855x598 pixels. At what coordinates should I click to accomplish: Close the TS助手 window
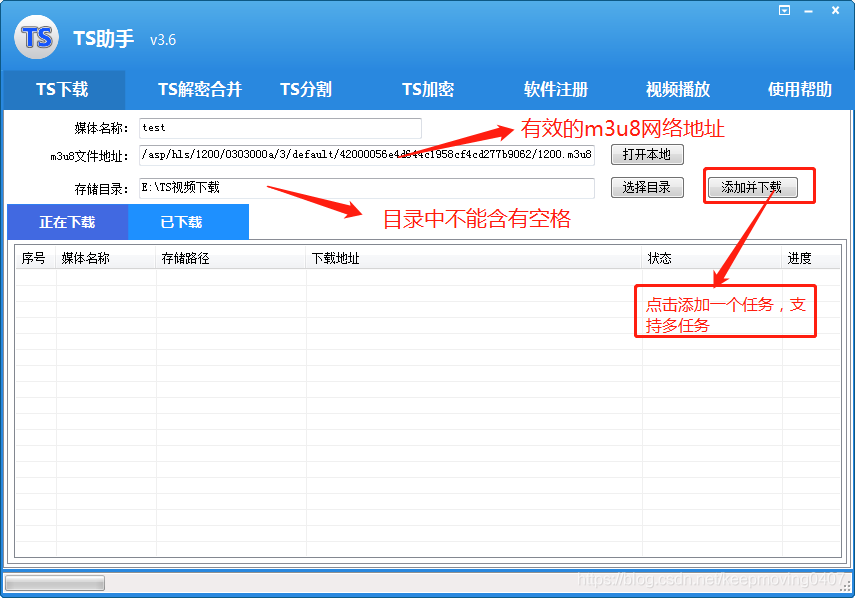pyautogui.click(x=835, y=10)
